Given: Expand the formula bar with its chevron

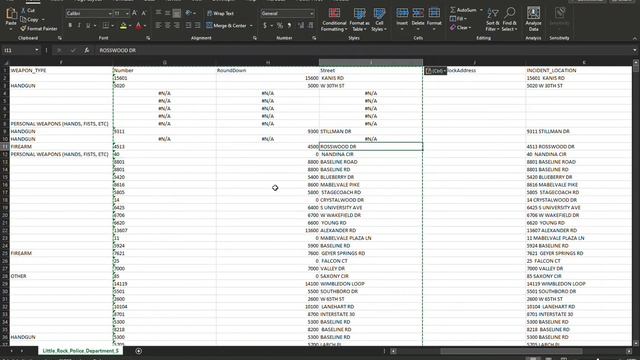Looking at the screenshot, I should click(635, 50).
